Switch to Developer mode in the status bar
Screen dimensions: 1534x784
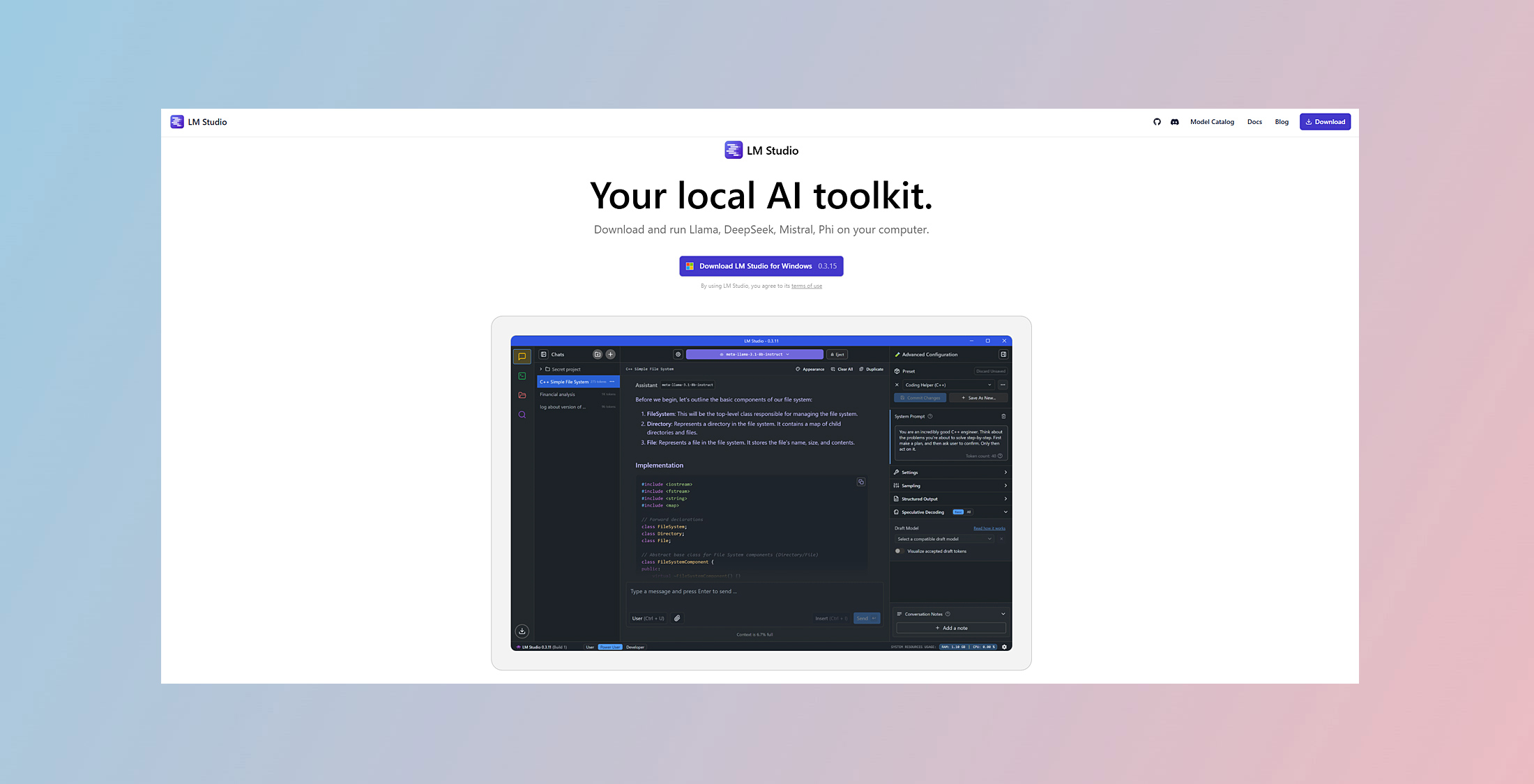(x=635, y=647)
